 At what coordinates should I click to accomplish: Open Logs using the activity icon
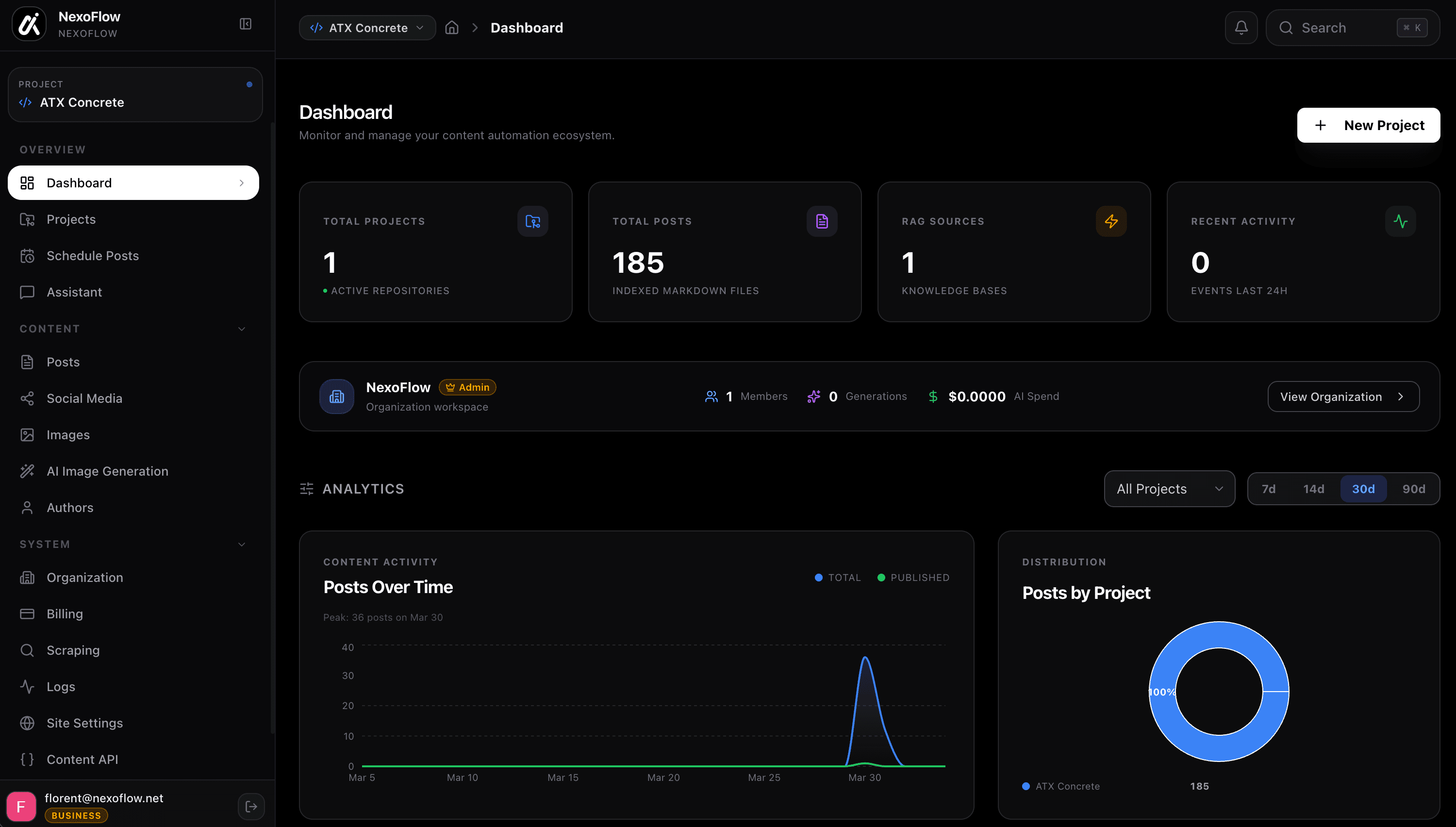[28, 686]
